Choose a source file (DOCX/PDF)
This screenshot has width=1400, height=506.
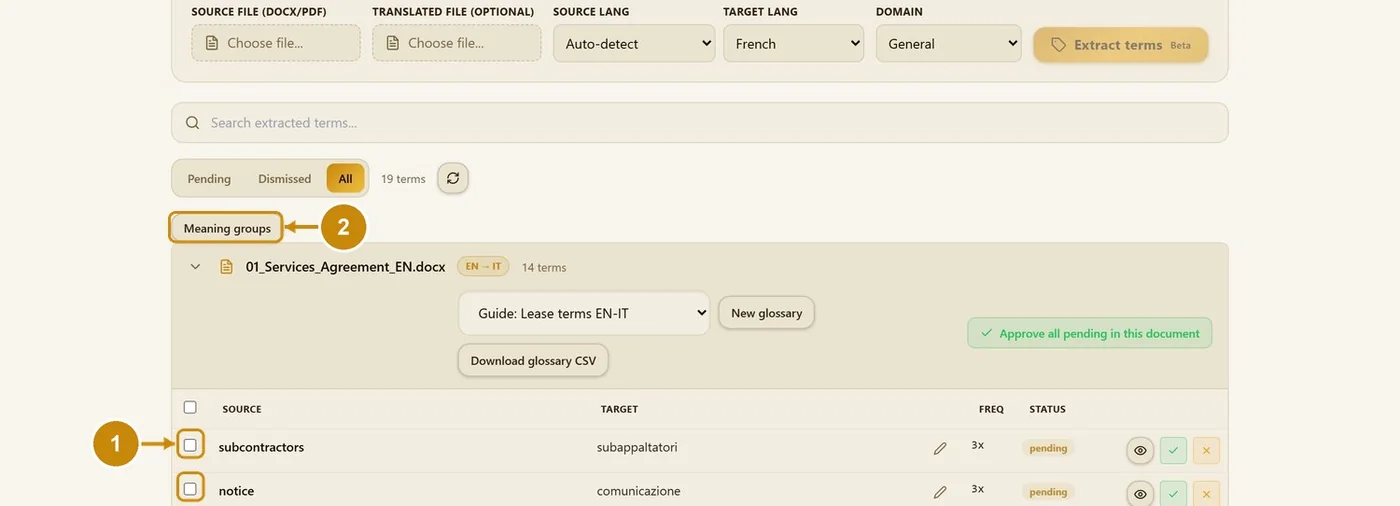(276, 43)
